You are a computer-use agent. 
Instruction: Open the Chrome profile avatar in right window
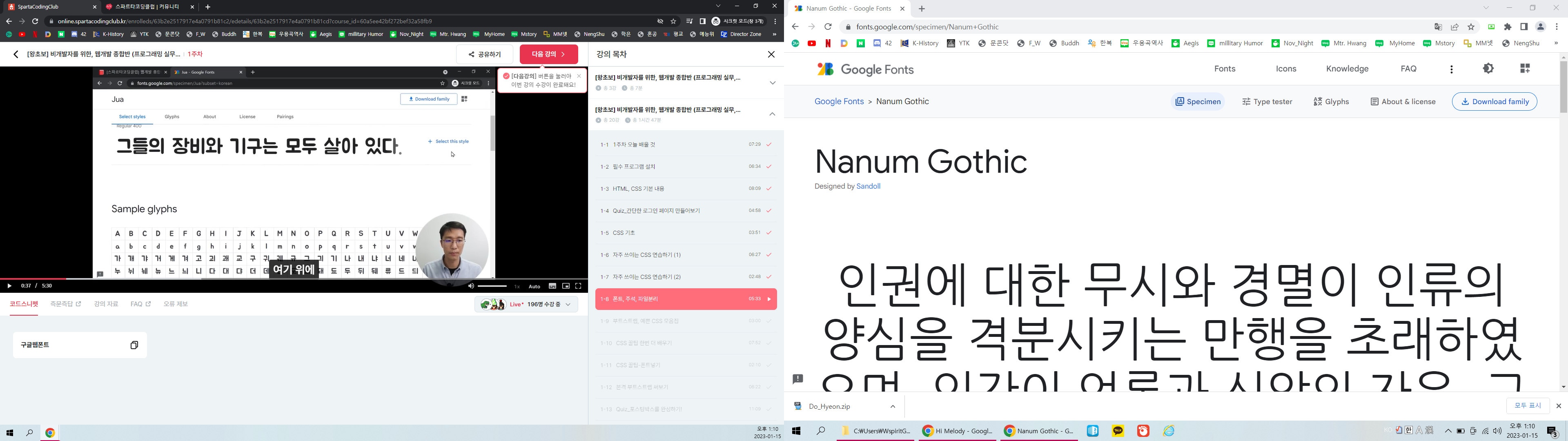[x=1541, y=27]
